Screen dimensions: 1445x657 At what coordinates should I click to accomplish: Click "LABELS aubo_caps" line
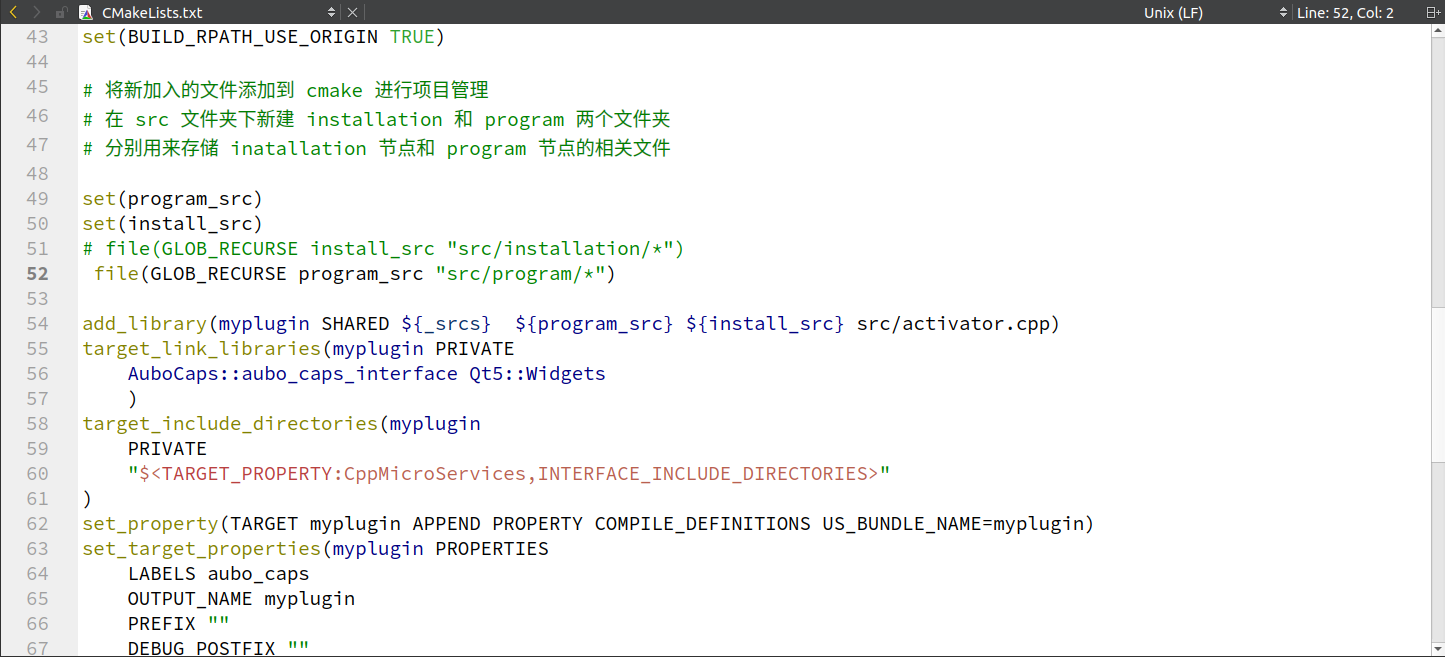click(x=218, y=573)
